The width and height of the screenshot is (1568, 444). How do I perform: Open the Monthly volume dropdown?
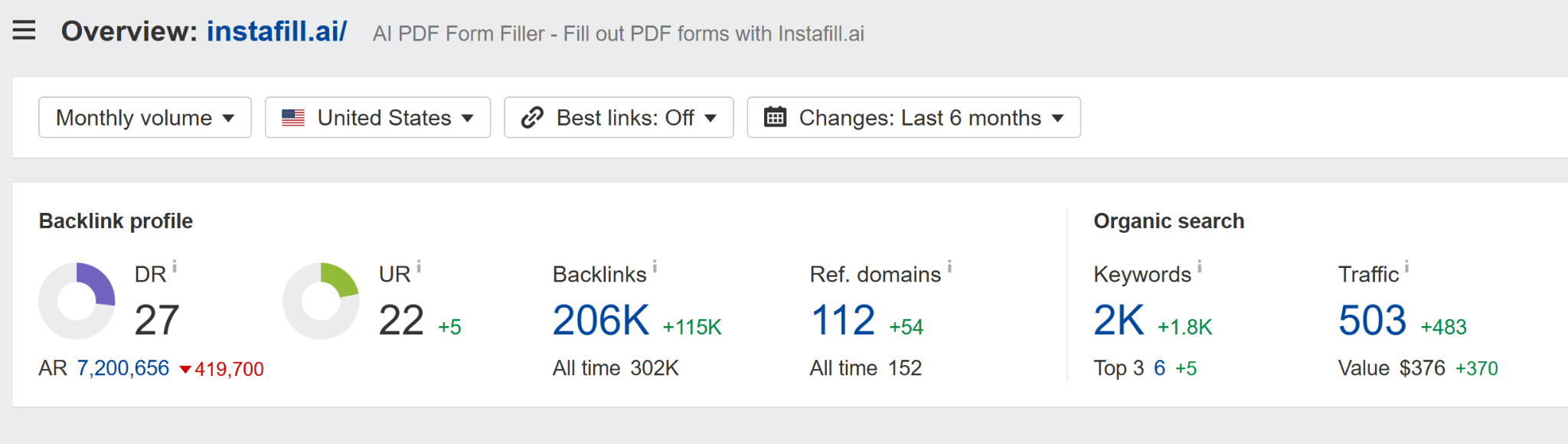click(x=145, y=117)
